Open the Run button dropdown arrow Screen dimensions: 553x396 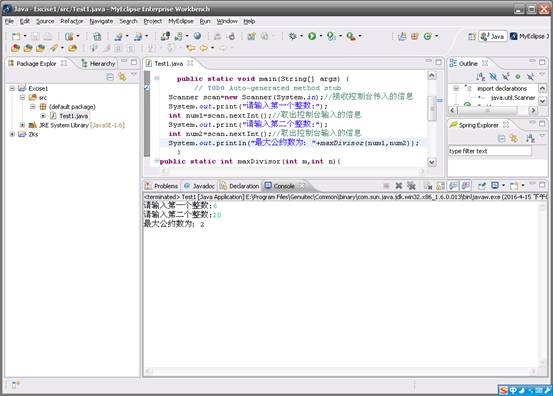click(x=321, y=36)
